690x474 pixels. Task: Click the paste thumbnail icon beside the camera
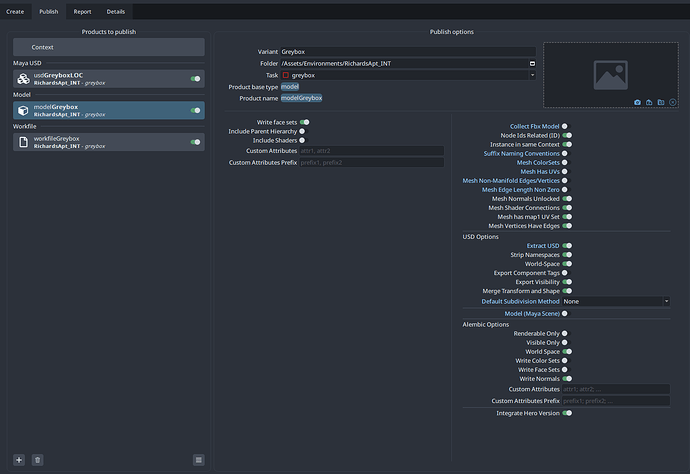pos(649,102)
